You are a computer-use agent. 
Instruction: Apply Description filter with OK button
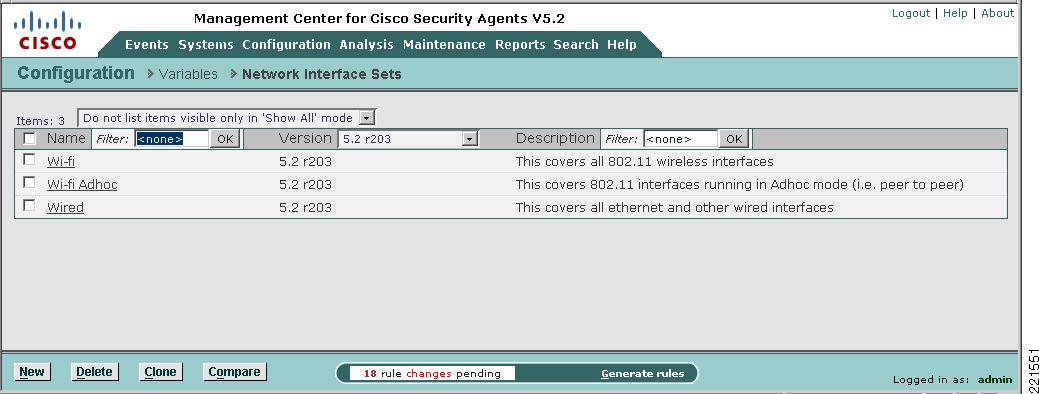(x=734, y=139)
